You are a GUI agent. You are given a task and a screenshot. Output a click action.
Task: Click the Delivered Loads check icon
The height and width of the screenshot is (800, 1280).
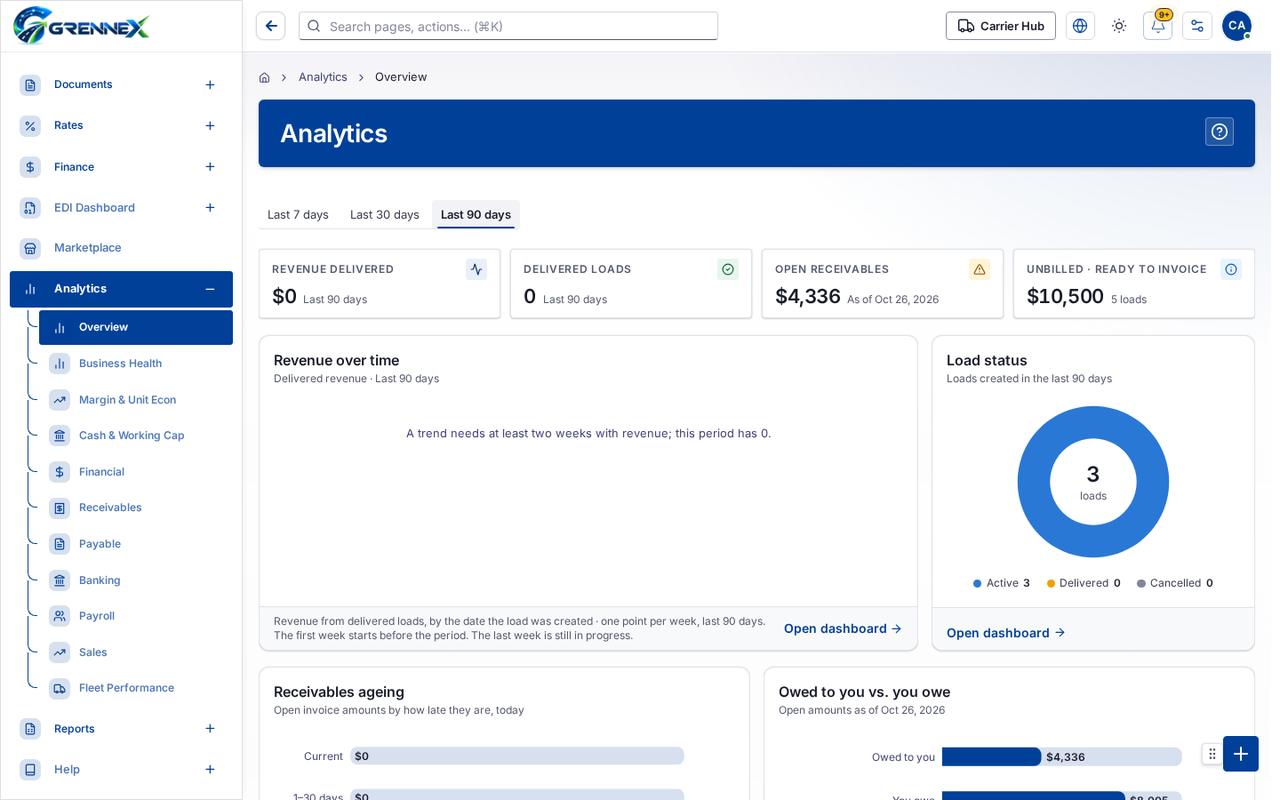pos(728,269)
